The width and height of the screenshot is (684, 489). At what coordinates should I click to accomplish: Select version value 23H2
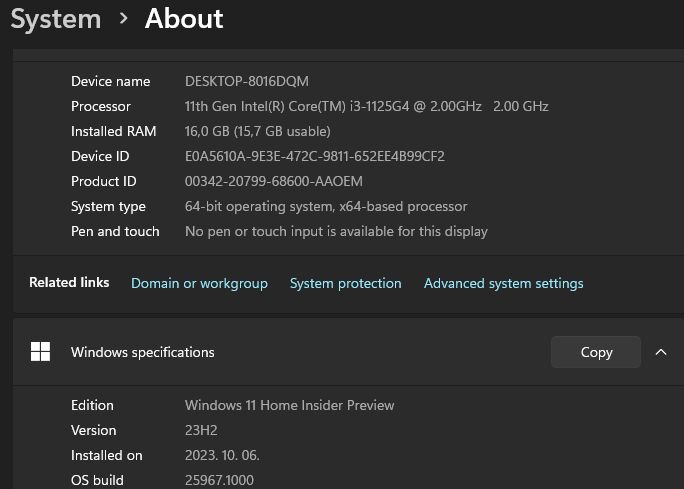[x=201, y=431]
